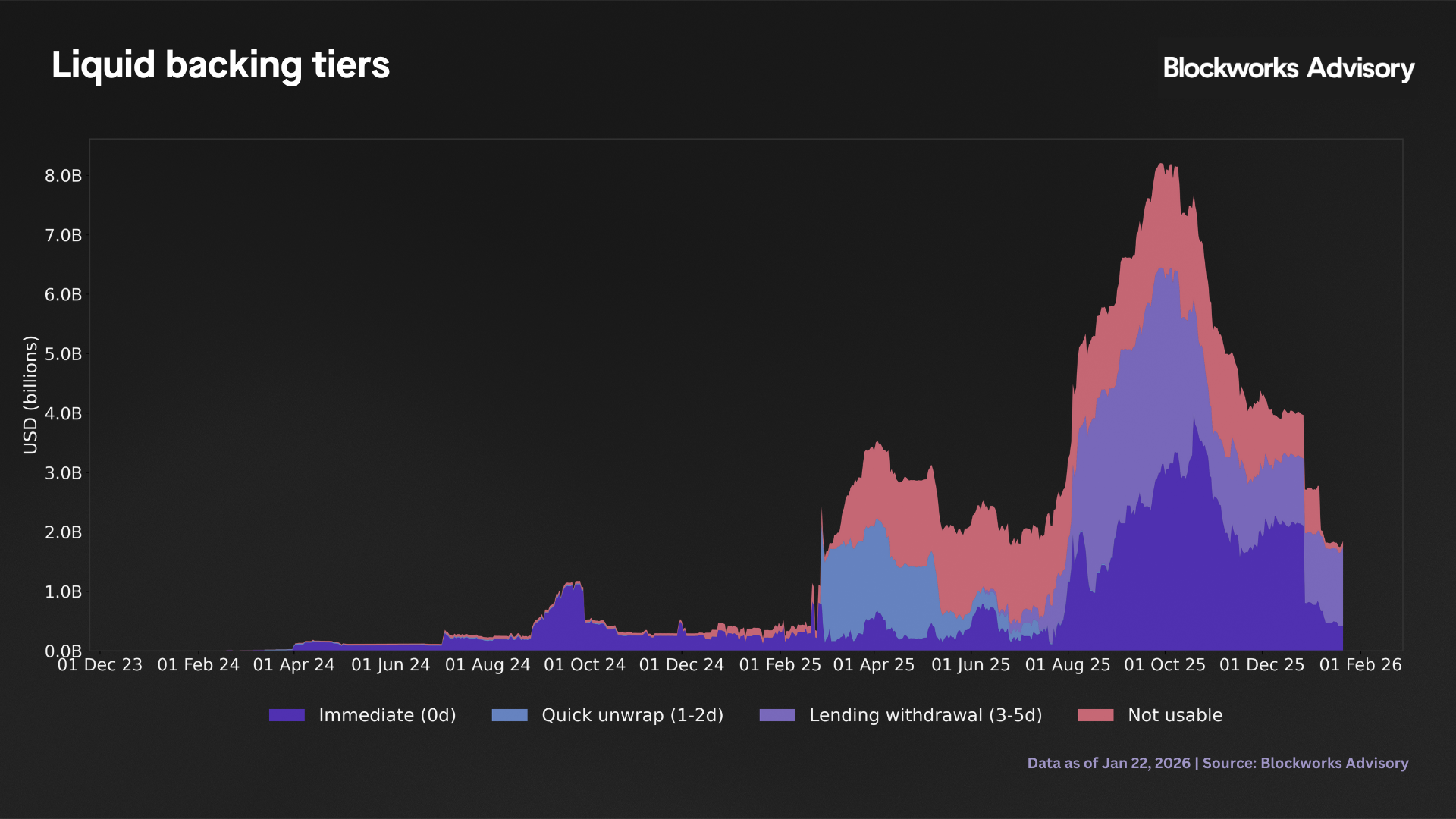Click the Immediate (0d) legend label
The width and height of the screenshot is (1456, 819).
click(x=388, y=715)
